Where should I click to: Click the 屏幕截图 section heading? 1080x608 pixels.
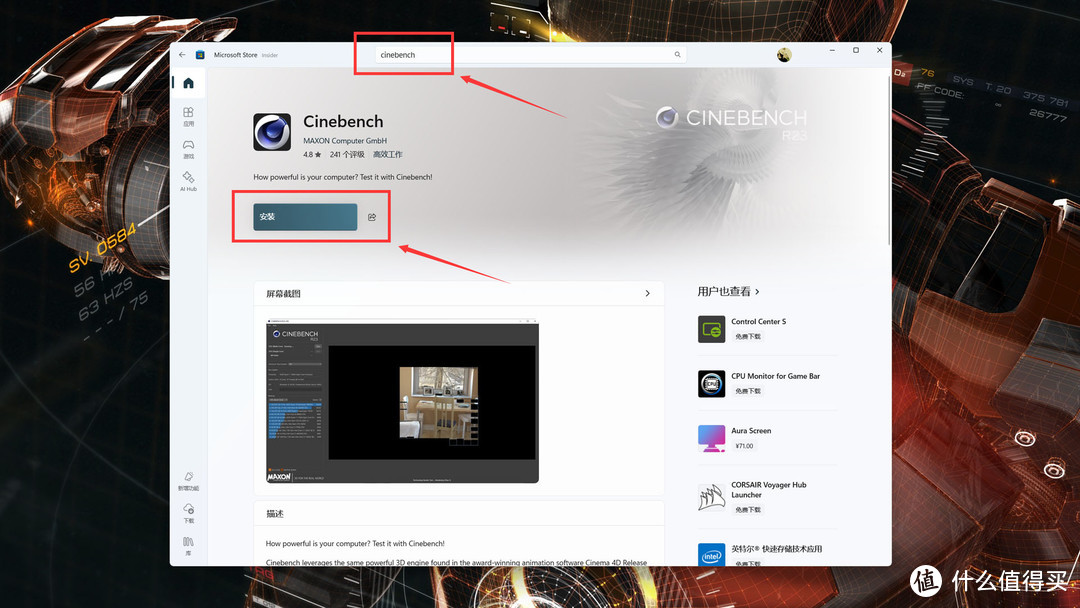(x=283, y=293)
